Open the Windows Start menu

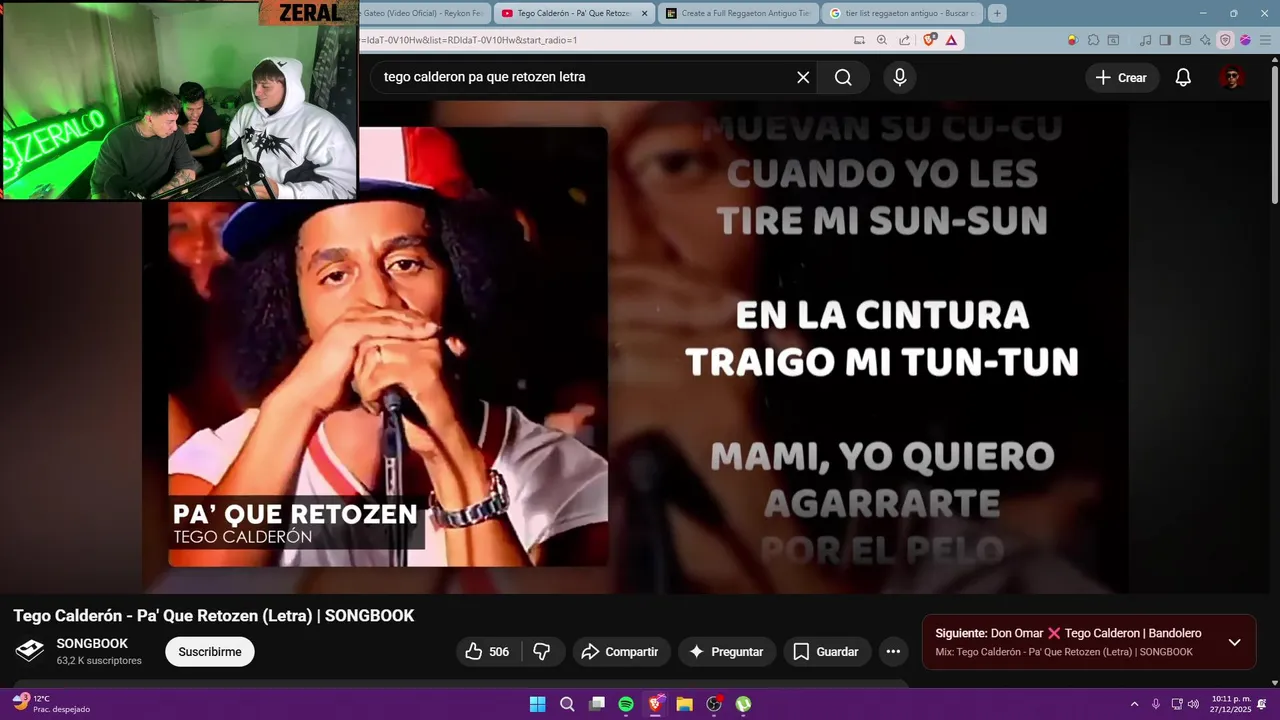(x=537, y=704)
